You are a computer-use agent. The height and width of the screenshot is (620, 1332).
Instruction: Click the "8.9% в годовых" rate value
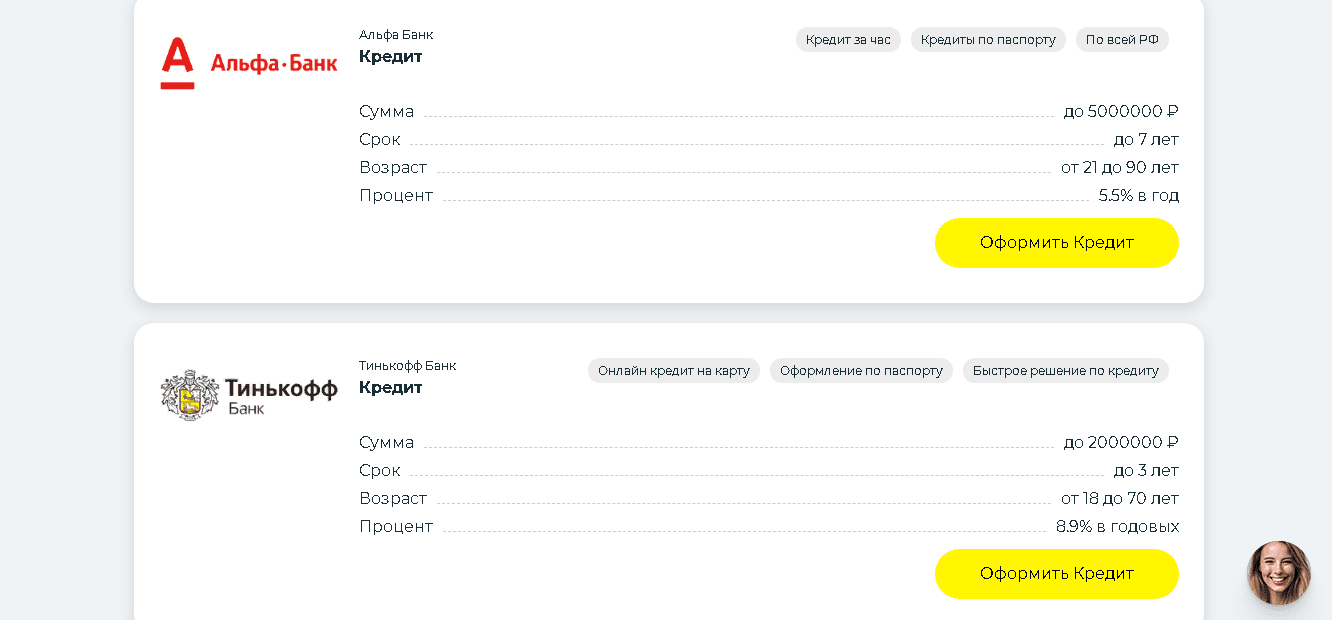tap(1117, 527)
